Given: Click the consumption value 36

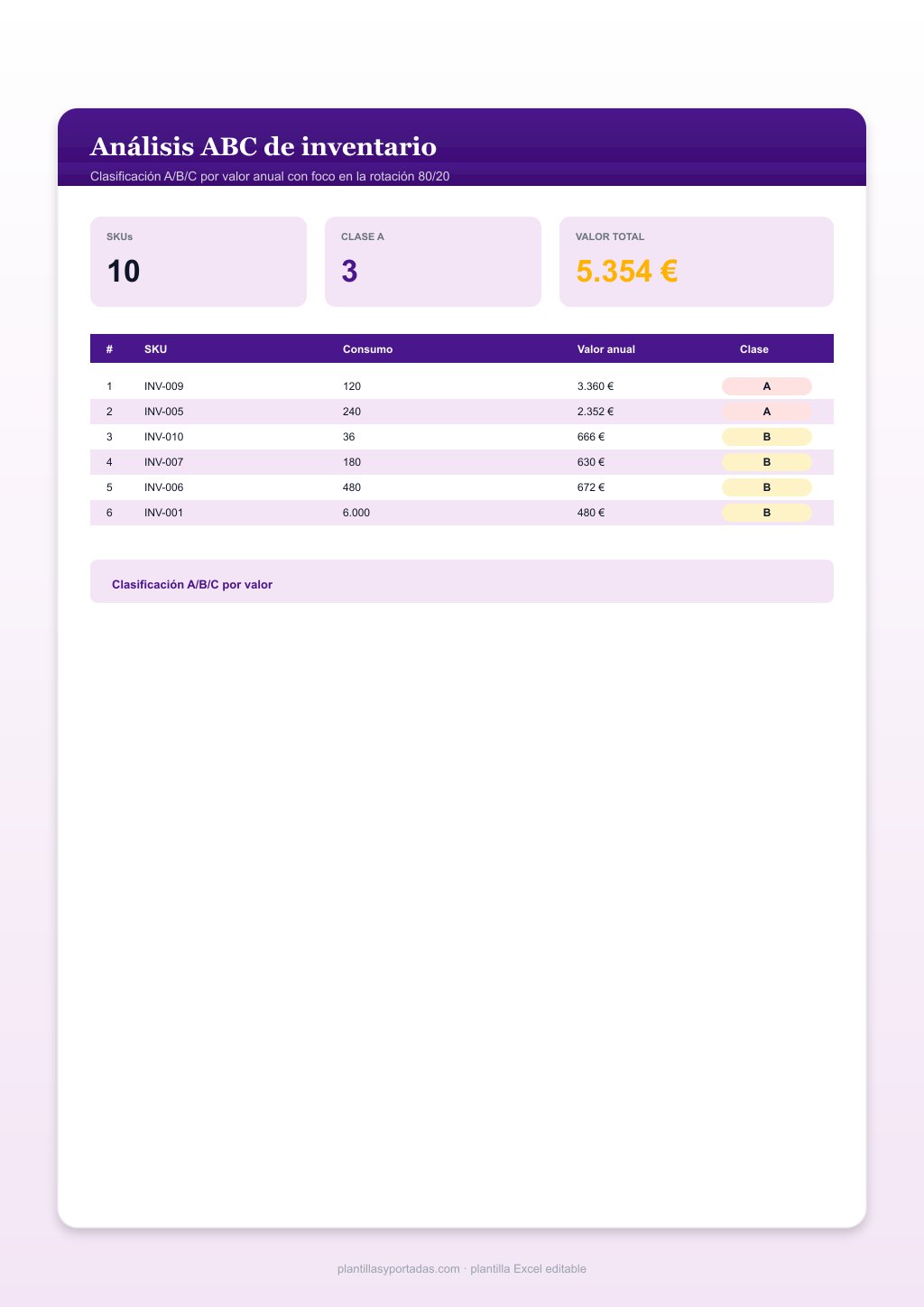Looking at the screenshot, I should click(x=349, y=437).
